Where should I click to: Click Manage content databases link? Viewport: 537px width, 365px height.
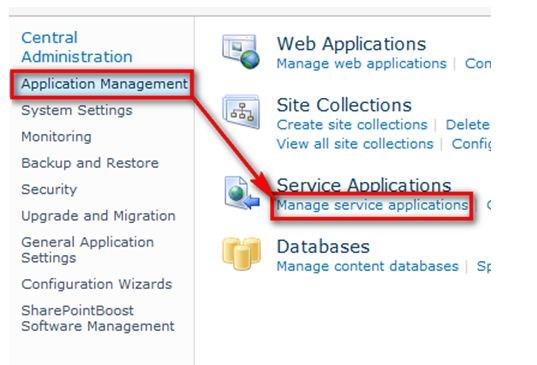pos(367,266)
